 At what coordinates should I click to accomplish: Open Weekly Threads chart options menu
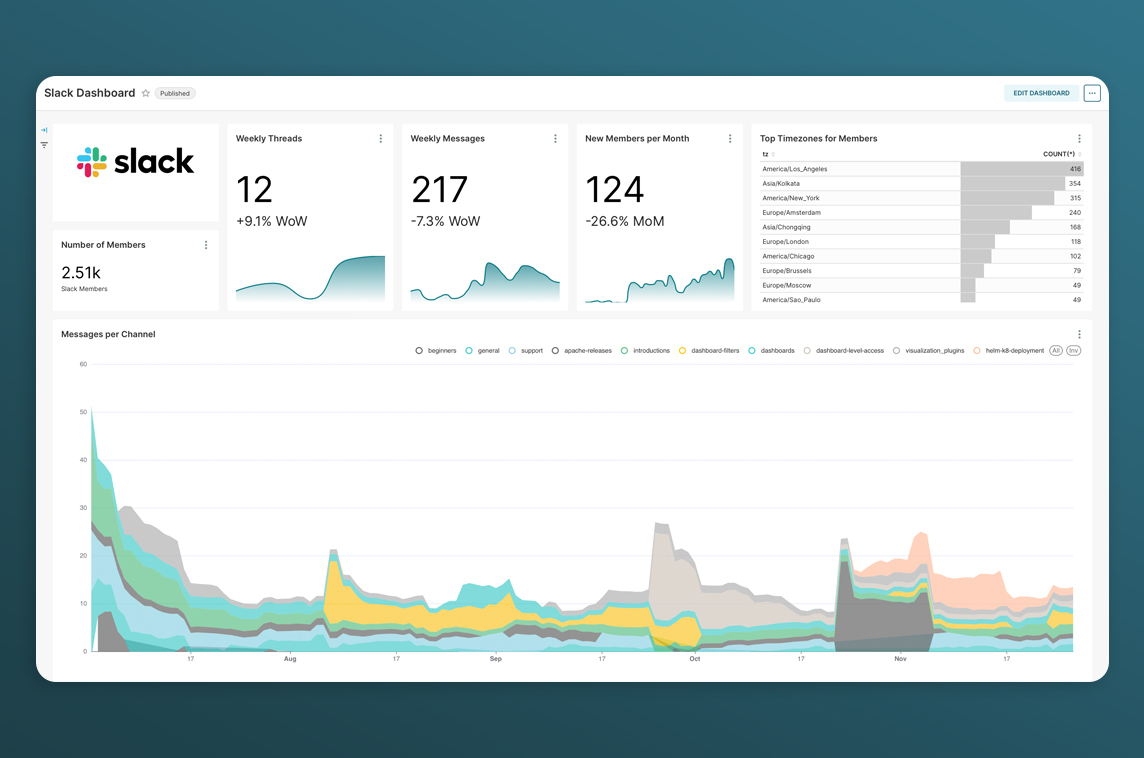click(381, 139)
